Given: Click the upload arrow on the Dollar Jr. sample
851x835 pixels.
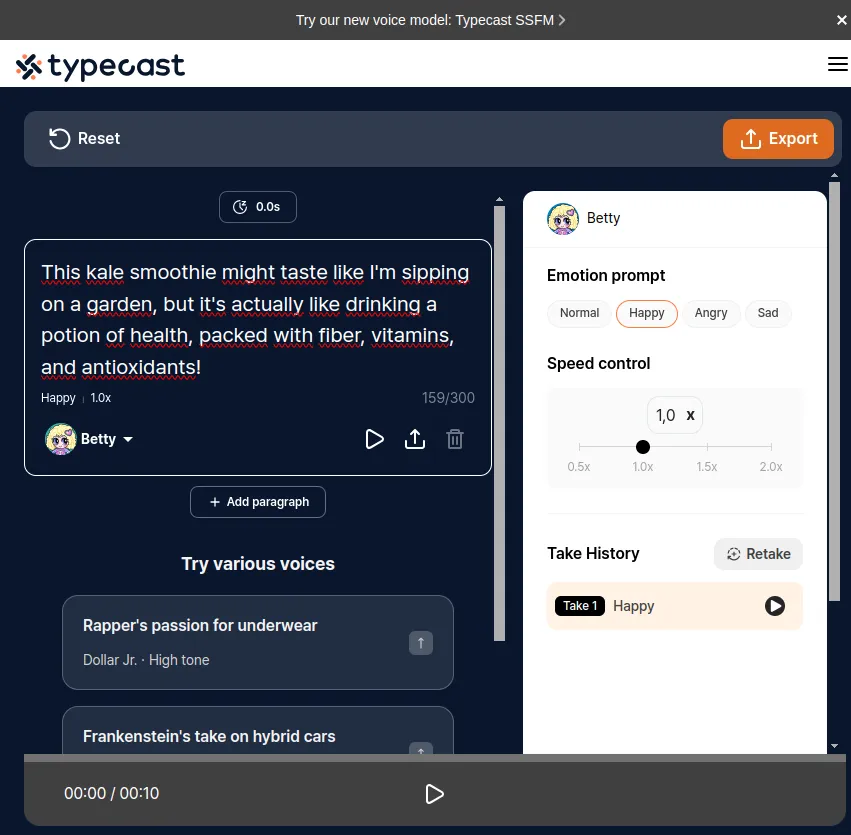Looking at the screenshot, I should (x=421, y=643).
